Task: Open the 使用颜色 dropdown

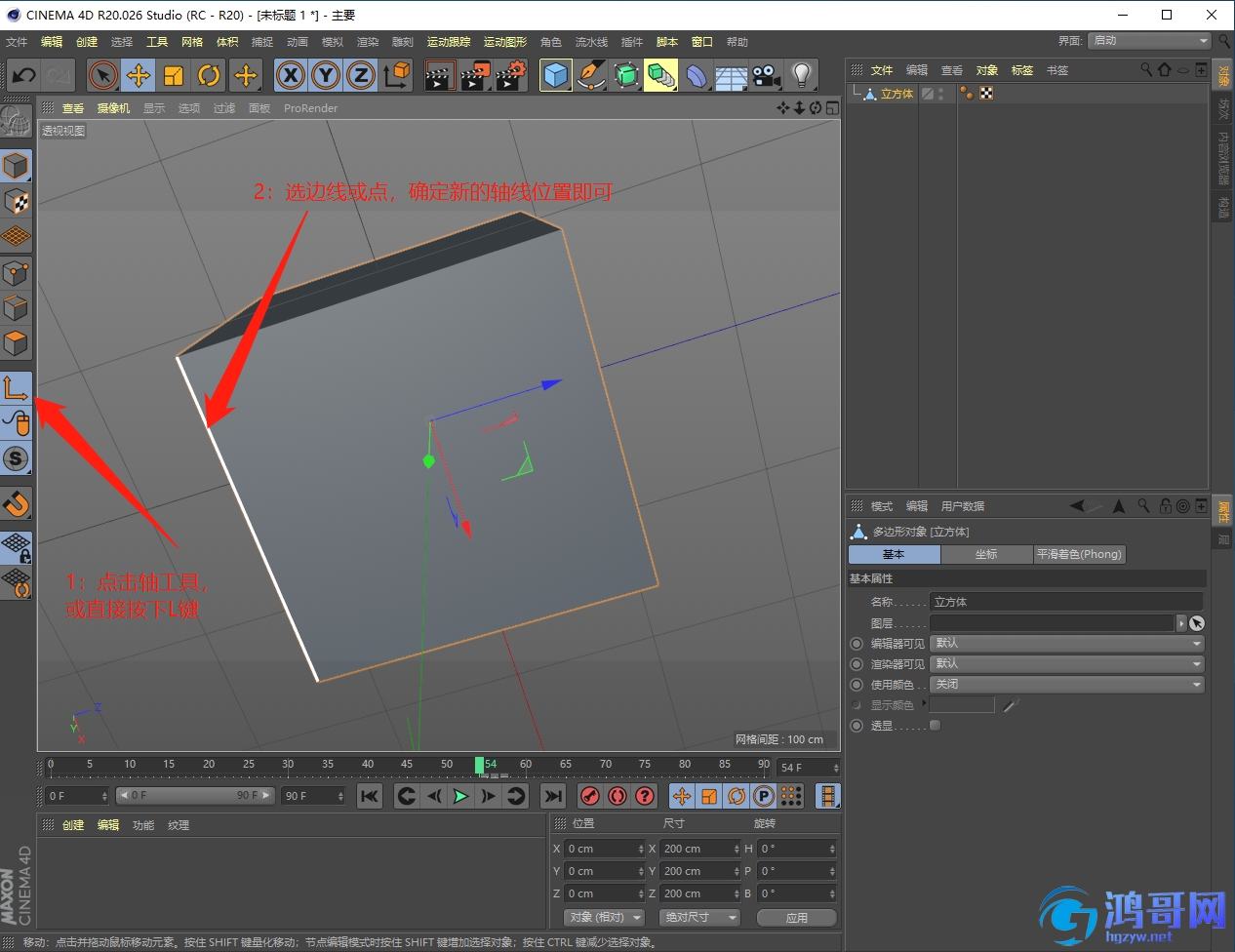Action: click(1067, 685)
